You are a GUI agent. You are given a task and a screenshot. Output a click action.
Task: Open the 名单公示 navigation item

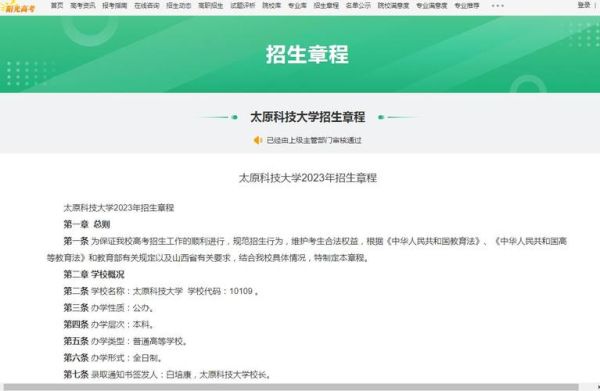358,5
